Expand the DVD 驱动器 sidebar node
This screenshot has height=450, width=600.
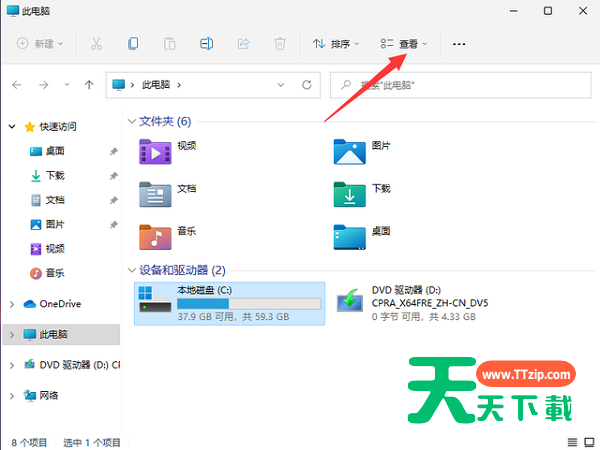click(12, 365)
